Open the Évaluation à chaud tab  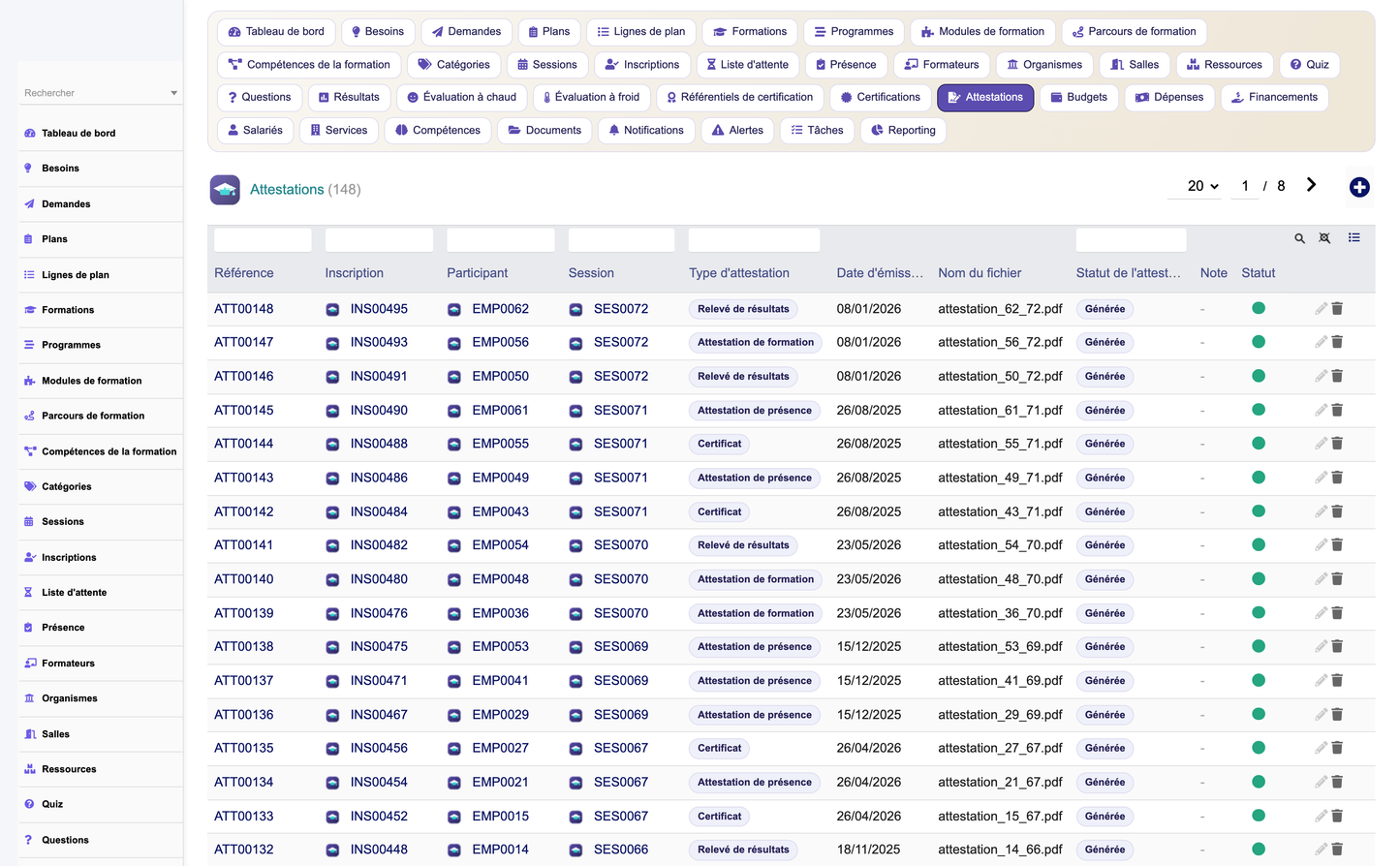pos(461,97)
